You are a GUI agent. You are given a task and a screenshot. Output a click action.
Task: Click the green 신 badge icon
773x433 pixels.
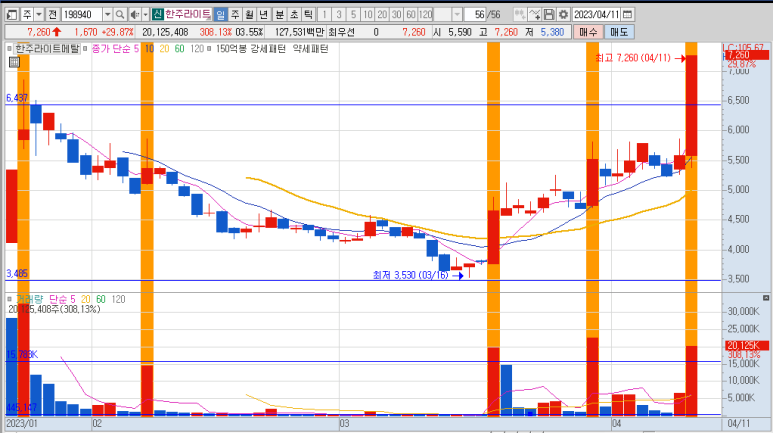point(157,14)
